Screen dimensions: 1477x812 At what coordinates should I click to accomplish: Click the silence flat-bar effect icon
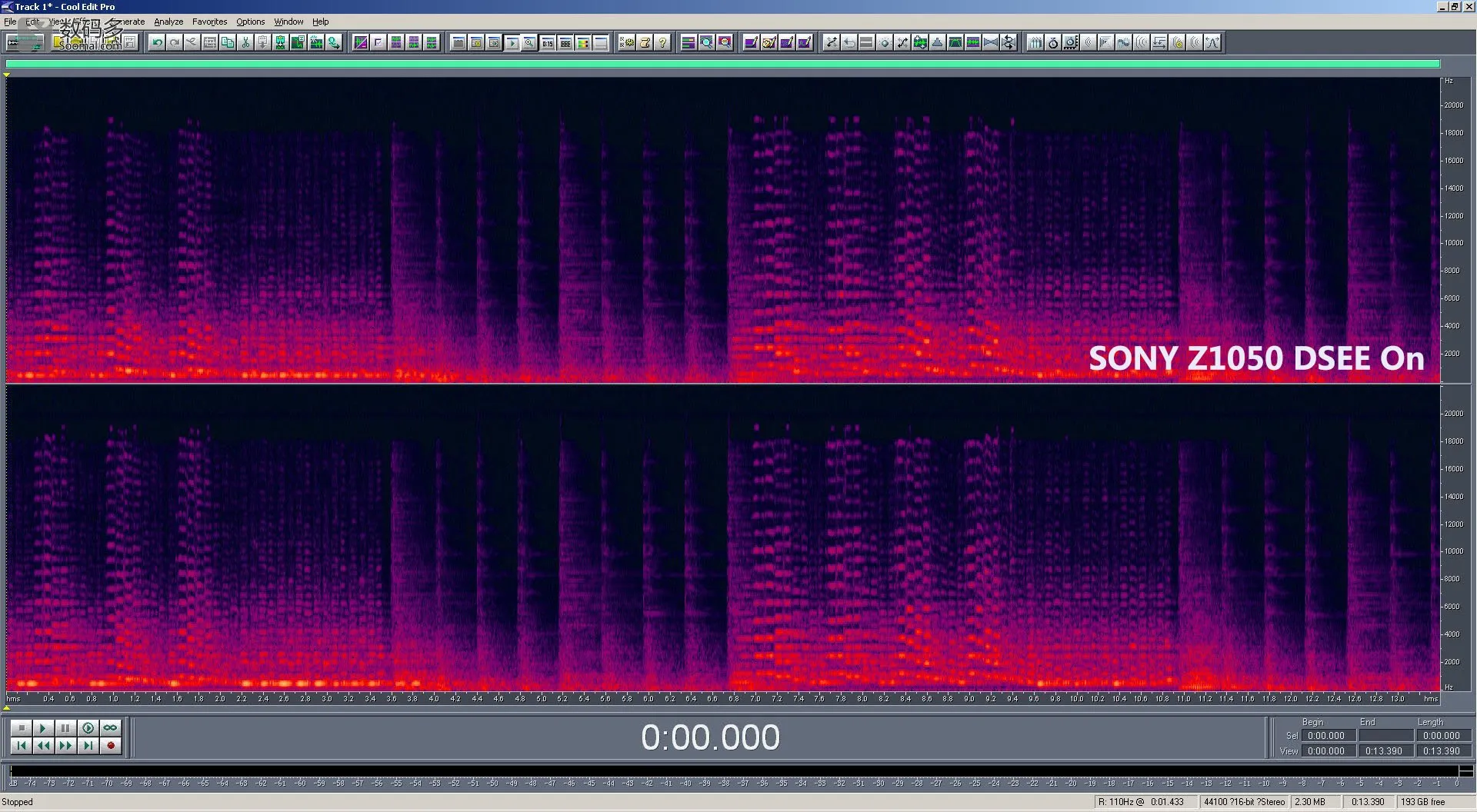tap(866, 42)
